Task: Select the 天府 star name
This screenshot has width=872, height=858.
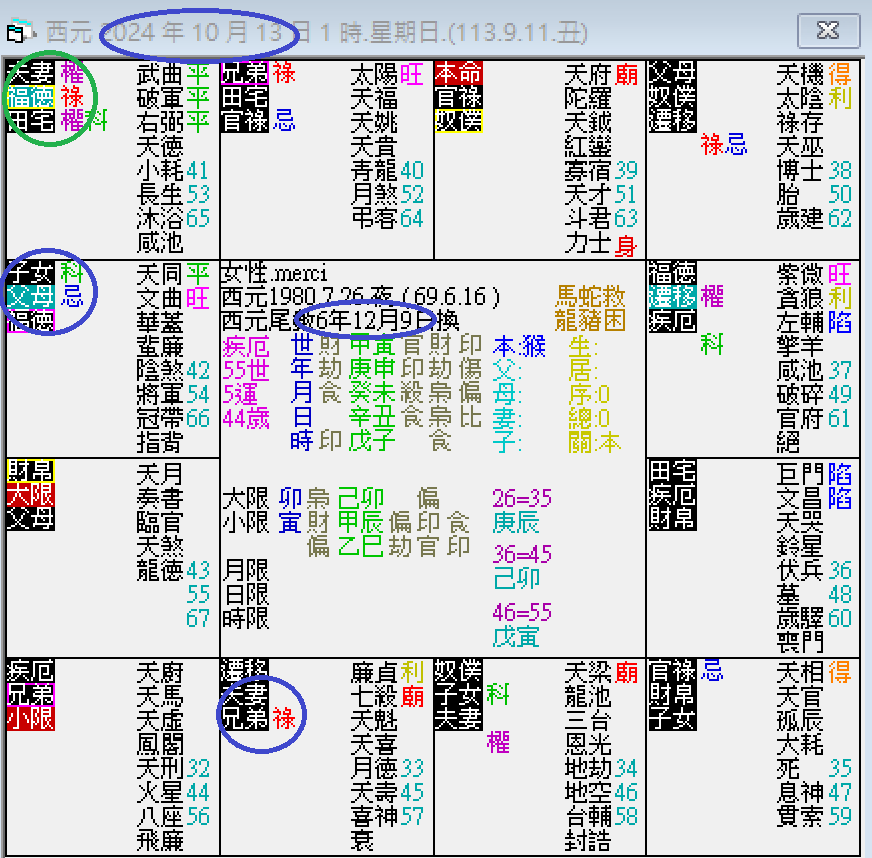Action: click(588, 75)
